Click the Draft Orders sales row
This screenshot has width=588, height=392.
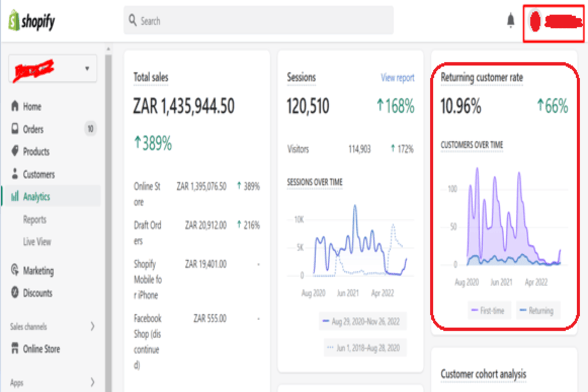[x=196, y=233]
